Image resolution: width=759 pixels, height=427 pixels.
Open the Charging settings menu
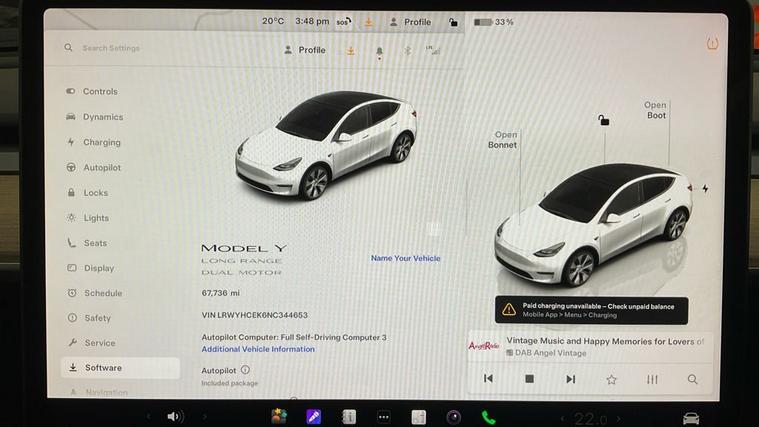tap(93, 142)
